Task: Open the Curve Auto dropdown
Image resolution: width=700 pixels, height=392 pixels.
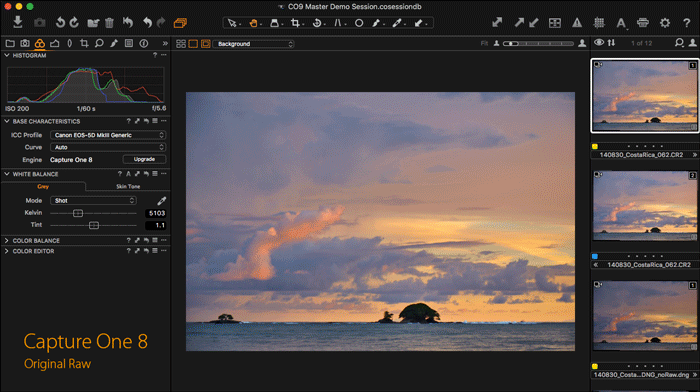Action: [108, 147]
